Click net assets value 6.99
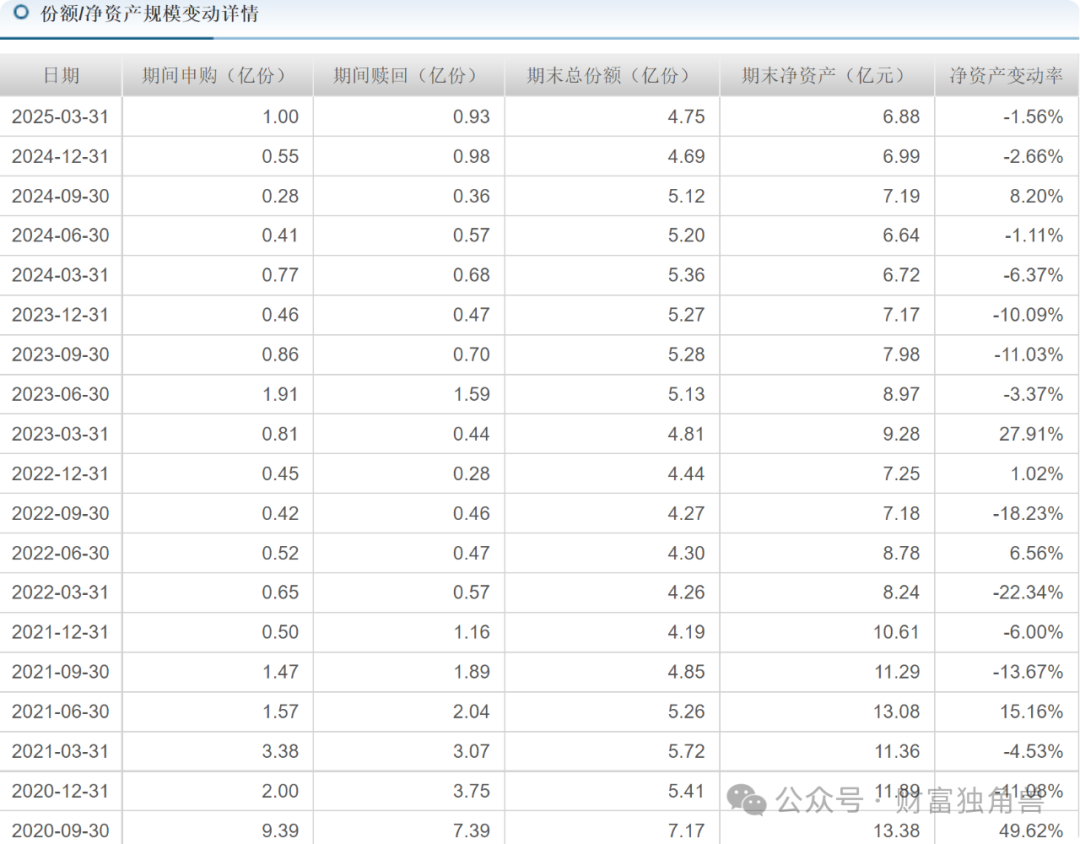The image size is (1080, 844). pos(902,156)
